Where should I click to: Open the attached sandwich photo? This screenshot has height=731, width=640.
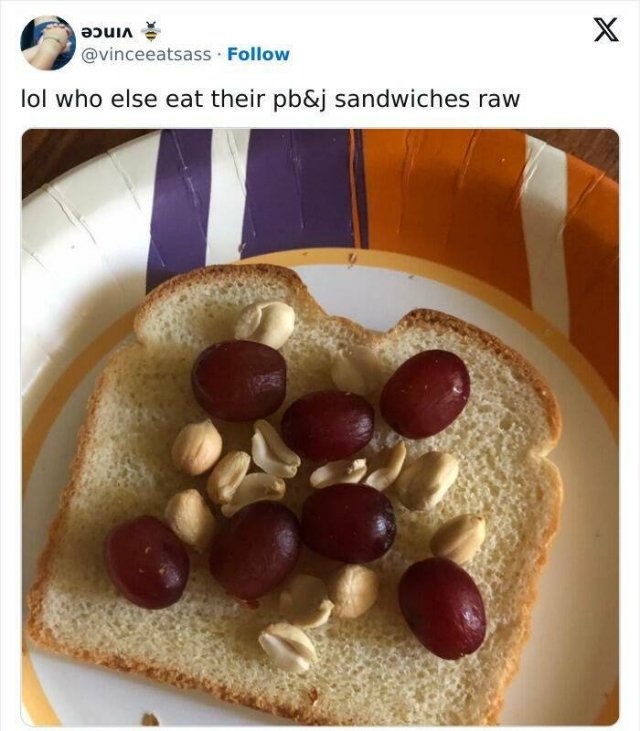(x=320, y=427)
